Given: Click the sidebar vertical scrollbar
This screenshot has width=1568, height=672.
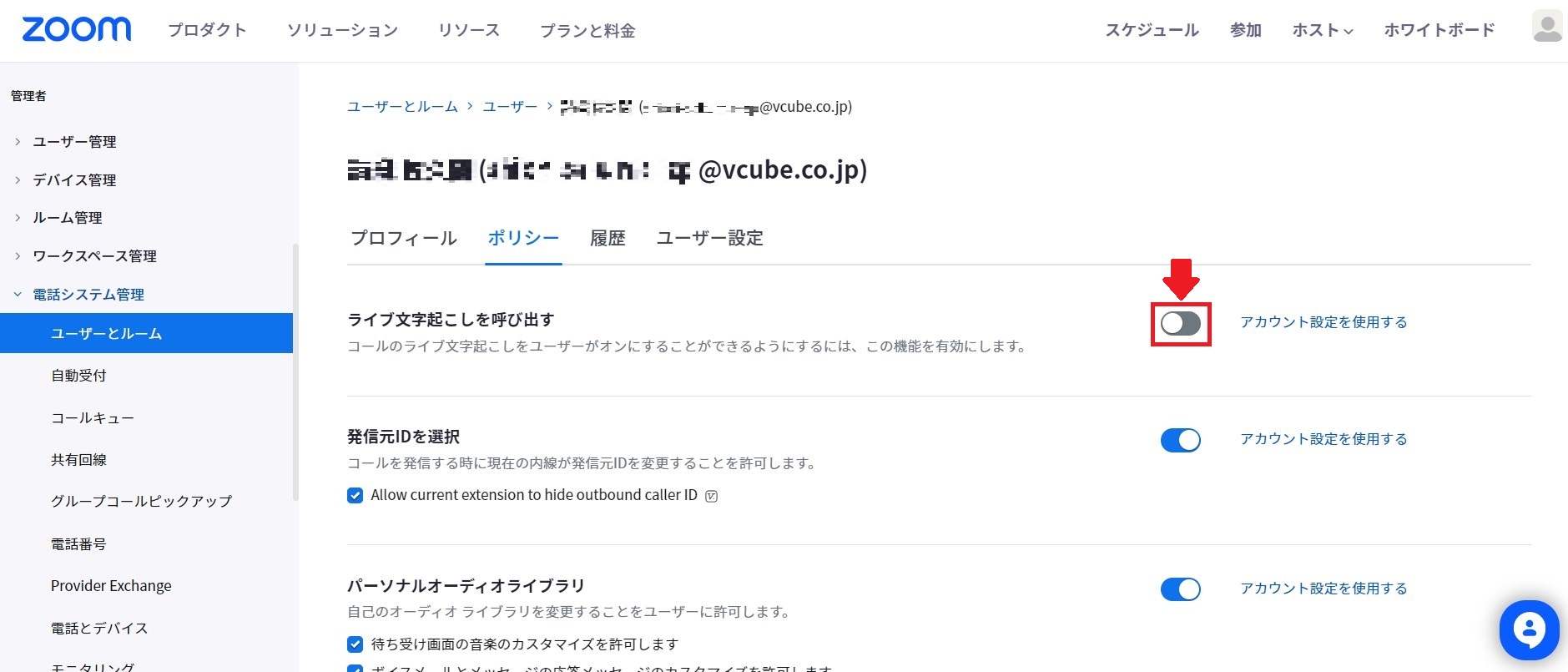Looking at the screenshot, I should tap(295, 372).
